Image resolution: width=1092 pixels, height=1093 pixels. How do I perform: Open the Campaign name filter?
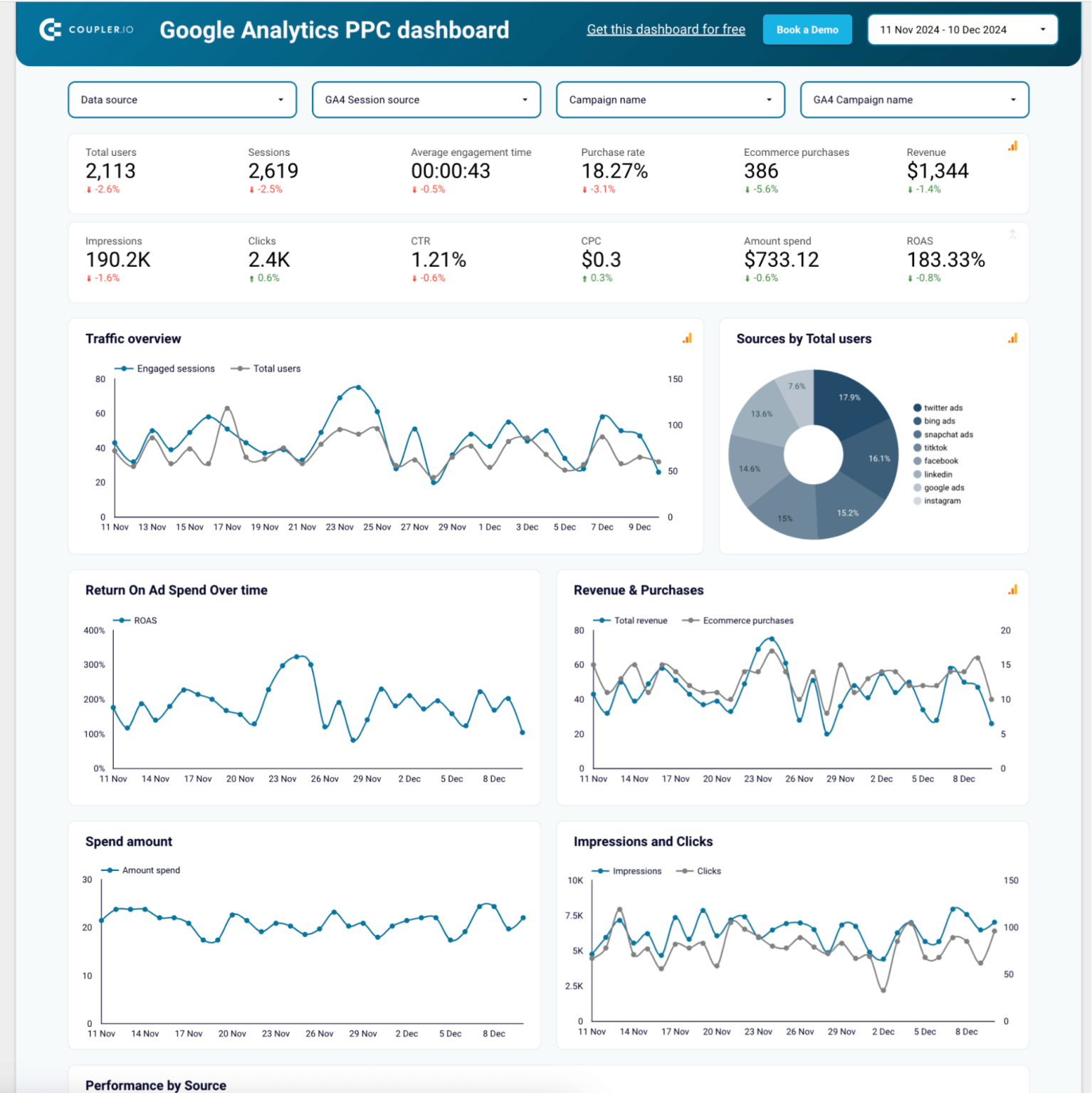tap(669, 100)
